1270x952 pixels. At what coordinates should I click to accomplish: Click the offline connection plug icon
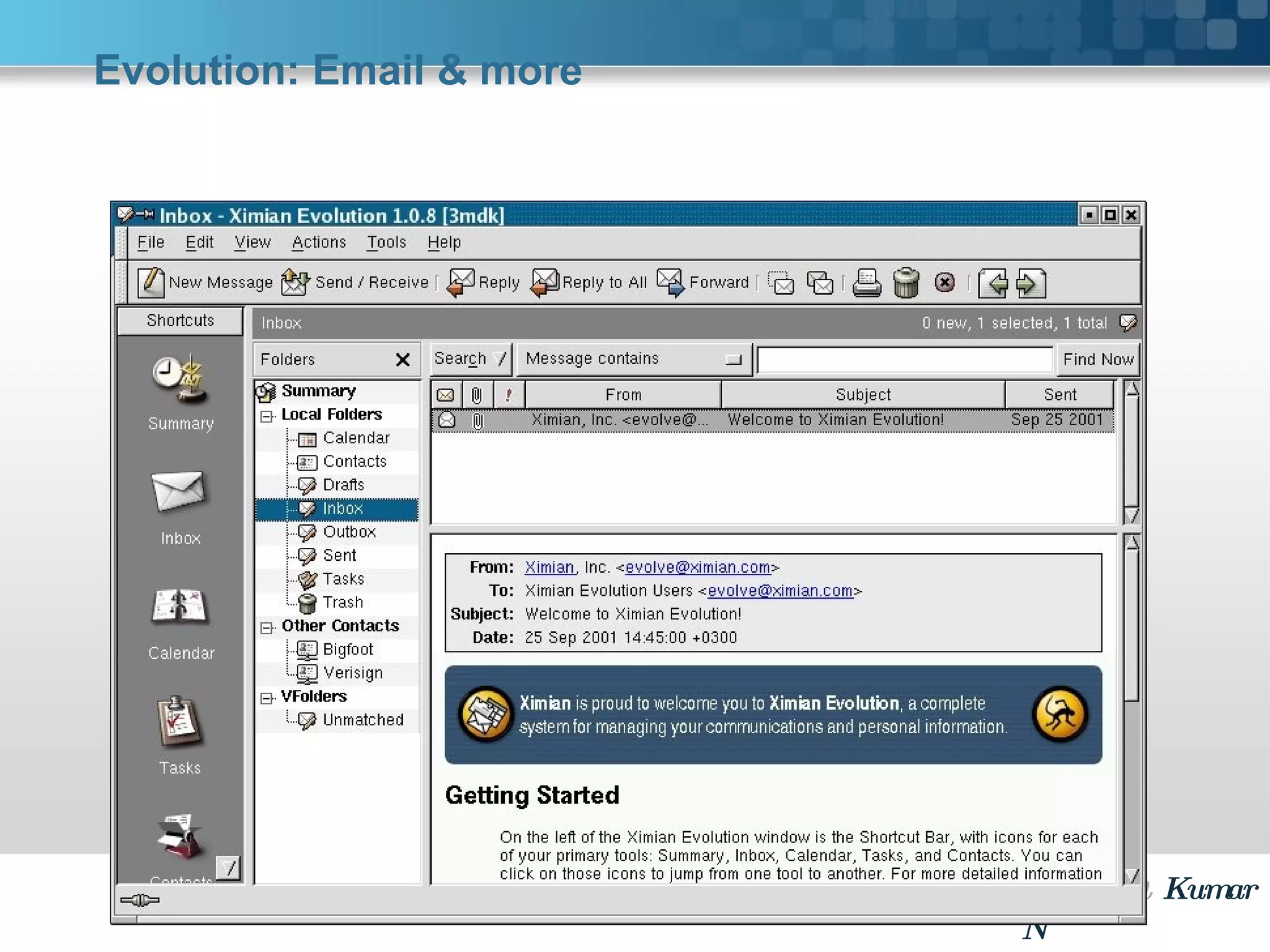click(x=140, y=900)
